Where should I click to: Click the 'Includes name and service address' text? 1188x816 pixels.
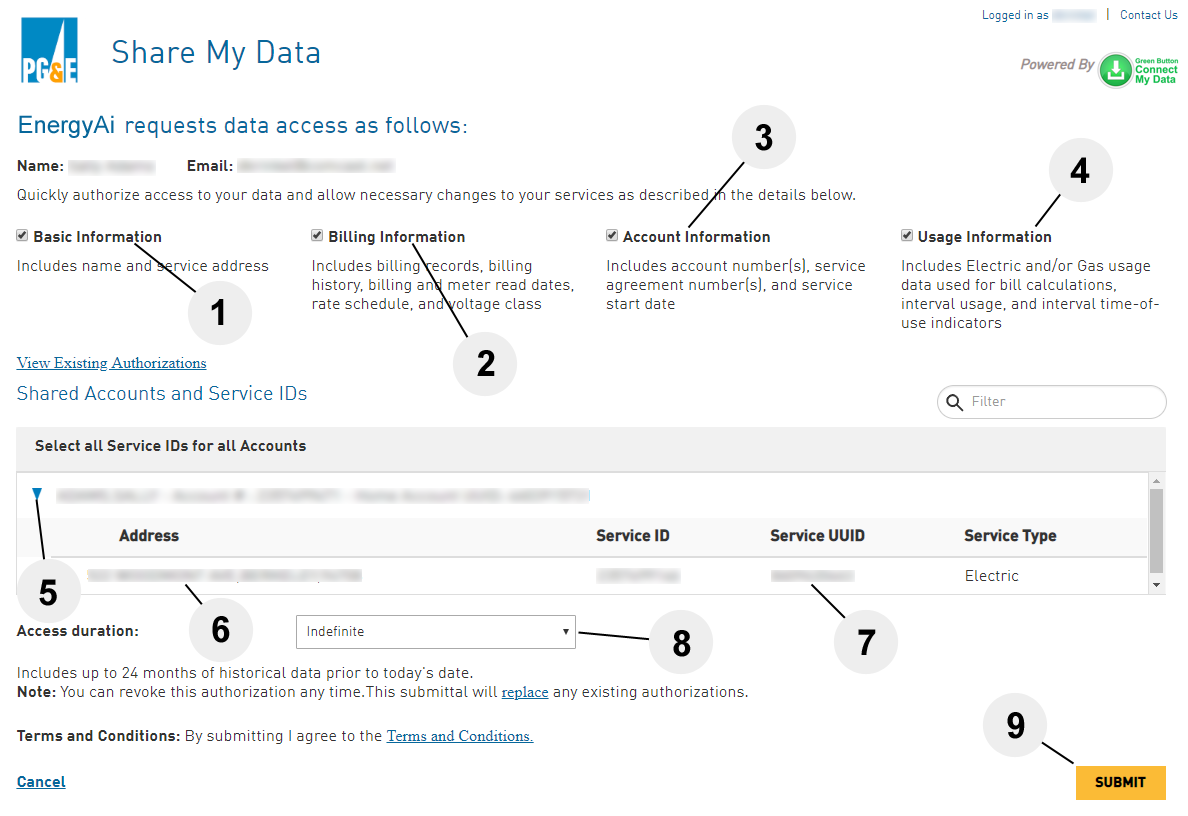coord(142,266)
